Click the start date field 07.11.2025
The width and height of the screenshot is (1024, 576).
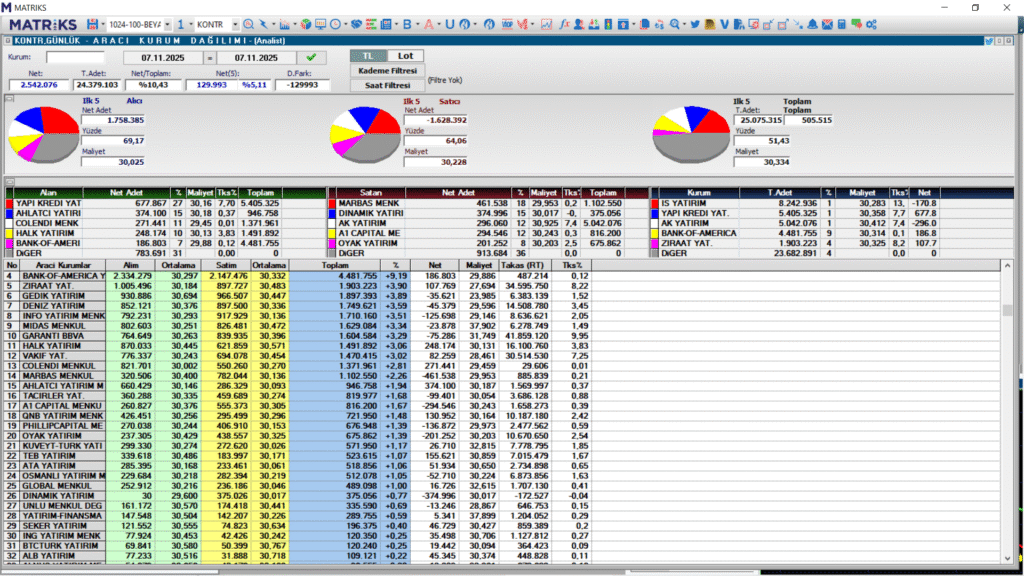click(163, 57)
